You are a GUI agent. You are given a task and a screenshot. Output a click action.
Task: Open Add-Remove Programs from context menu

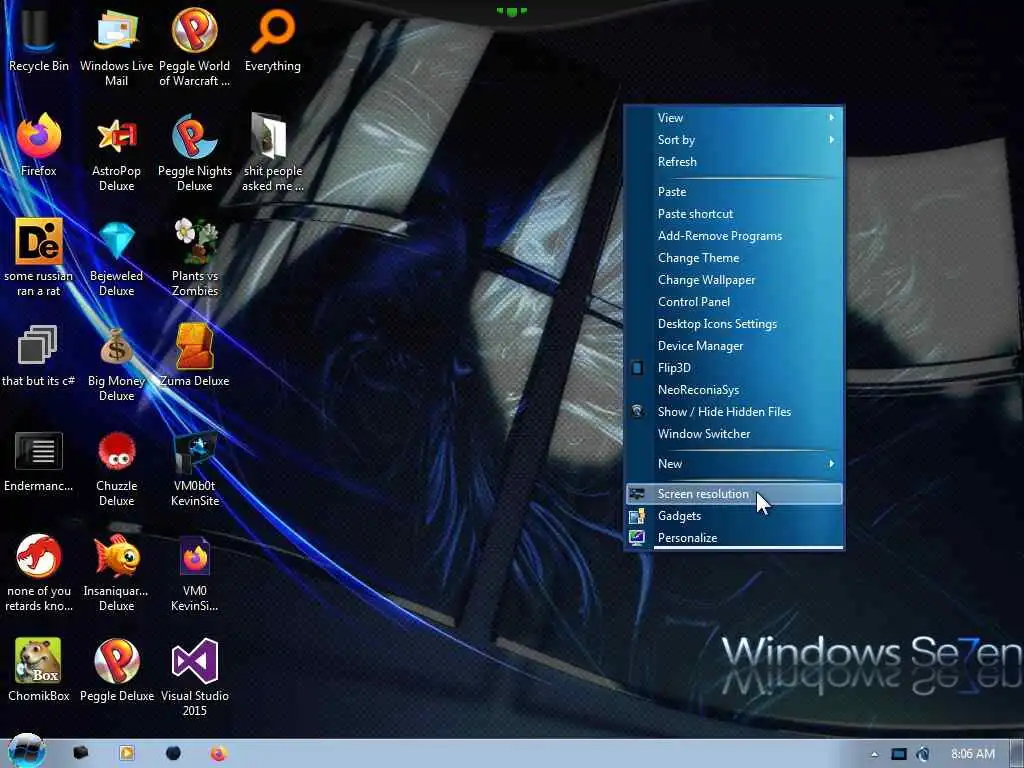(734, 236)
